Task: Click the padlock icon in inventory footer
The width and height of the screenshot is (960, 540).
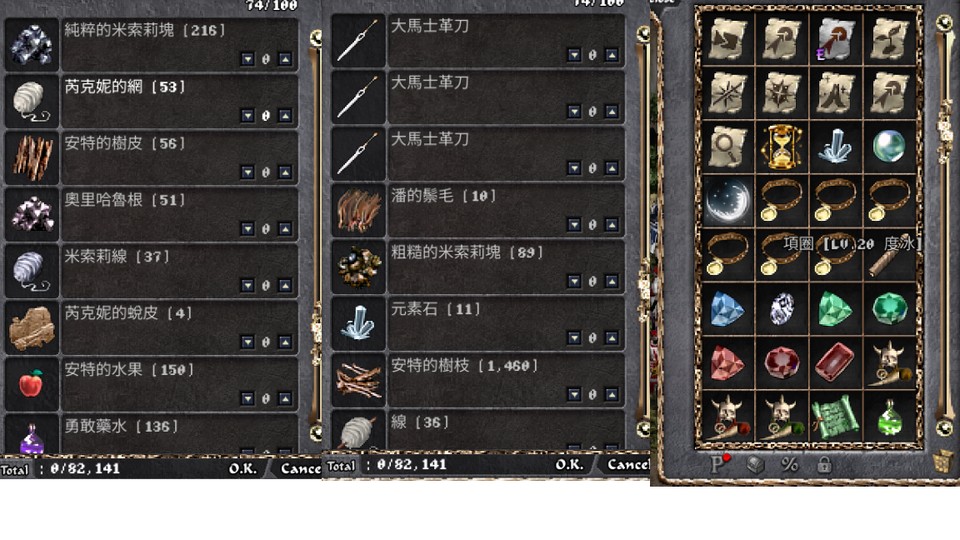Action: [x=825, y=465]
